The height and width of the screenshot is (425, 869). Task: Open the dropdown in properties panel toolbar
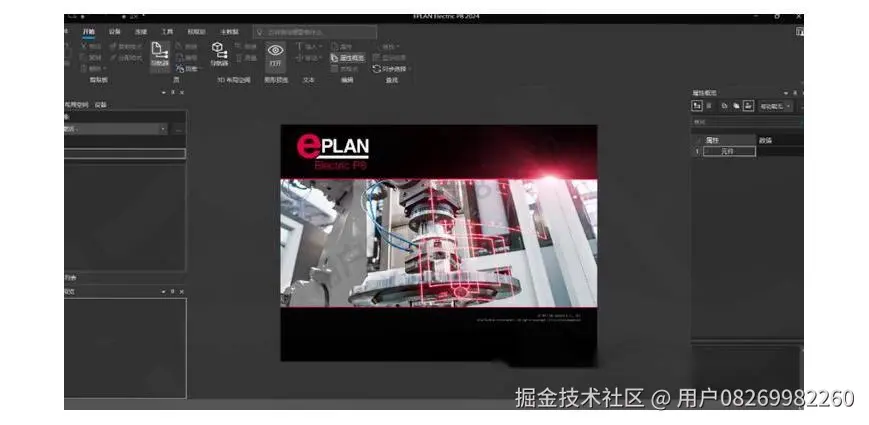point(775,106)
